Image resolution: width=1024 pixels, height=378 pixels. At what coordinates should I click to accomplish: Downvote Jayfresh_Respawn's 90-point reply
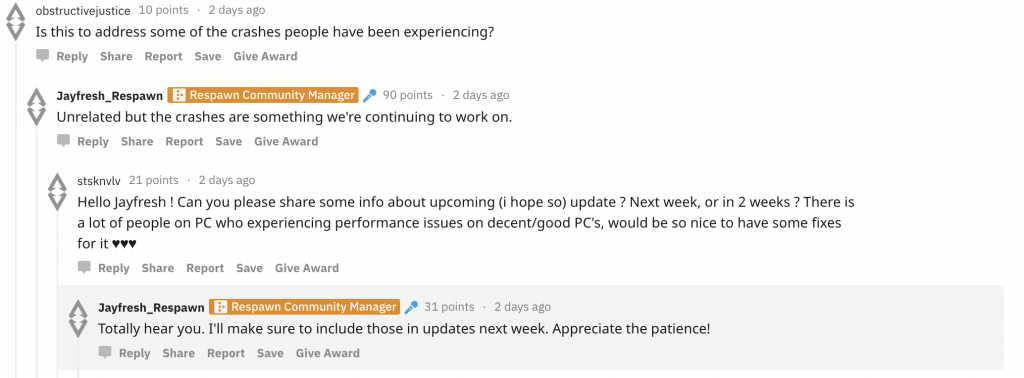point(36,116)
